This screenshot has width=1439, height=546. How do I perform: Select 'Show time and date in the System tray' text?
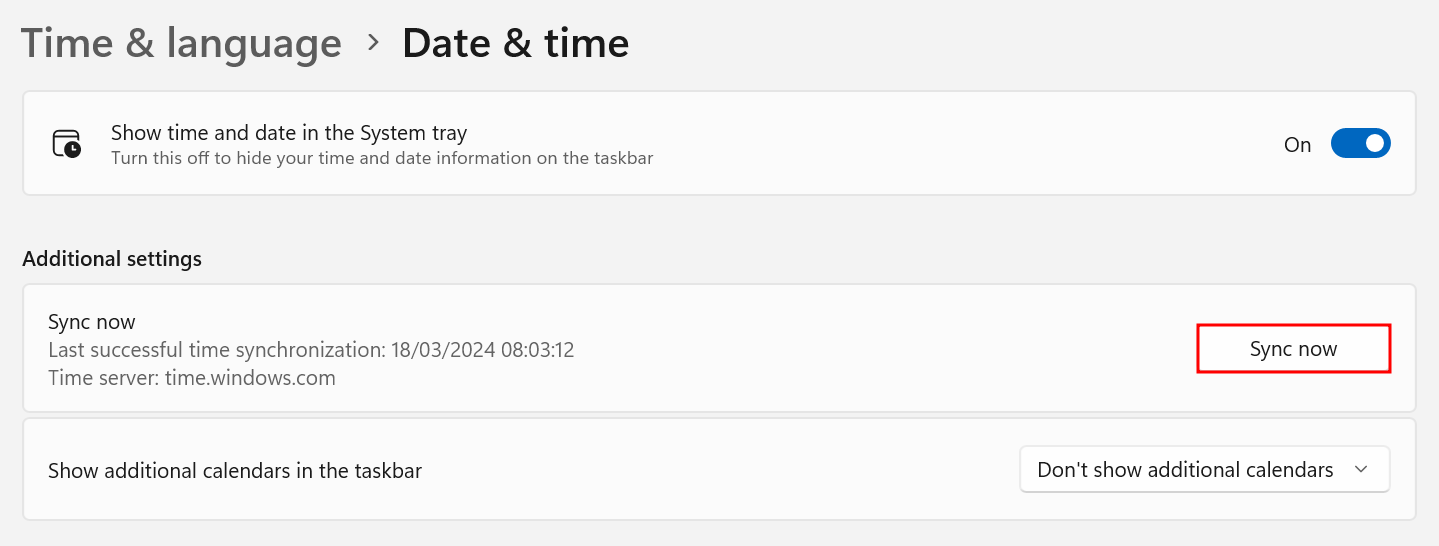point(289,133)
